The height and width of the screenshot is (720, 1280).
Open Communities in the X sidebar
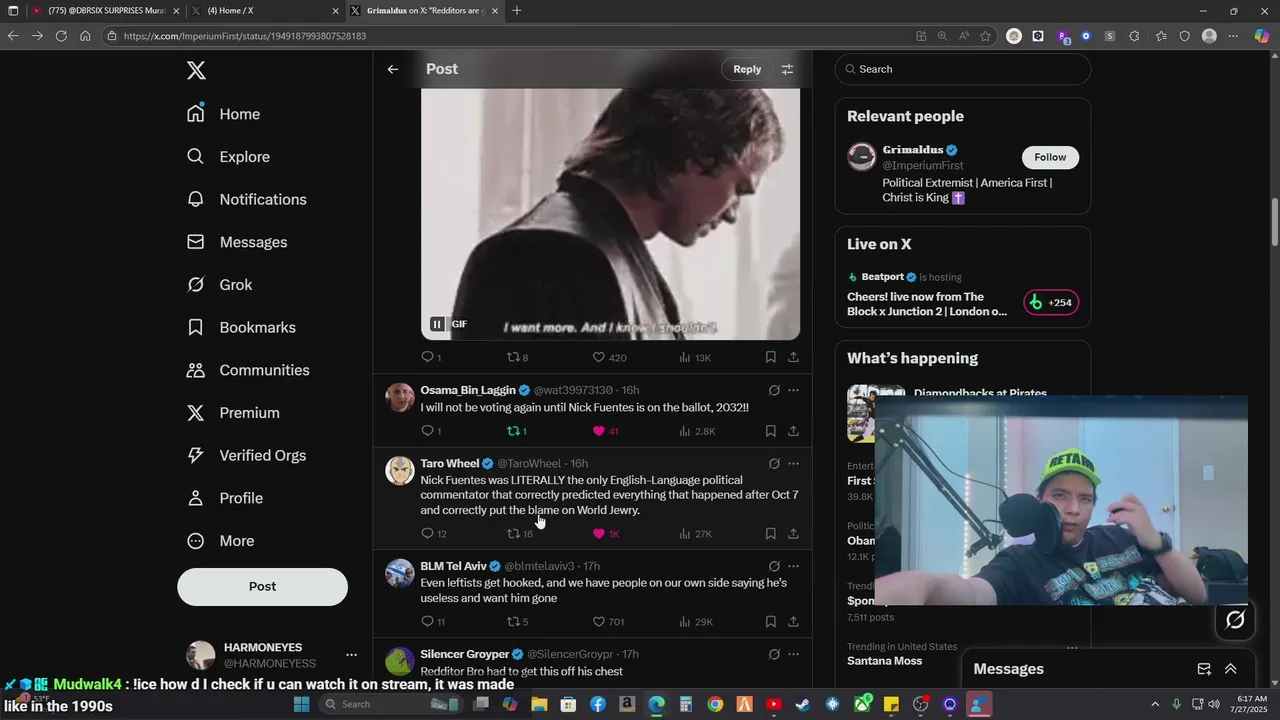click(x=248, y=370)
